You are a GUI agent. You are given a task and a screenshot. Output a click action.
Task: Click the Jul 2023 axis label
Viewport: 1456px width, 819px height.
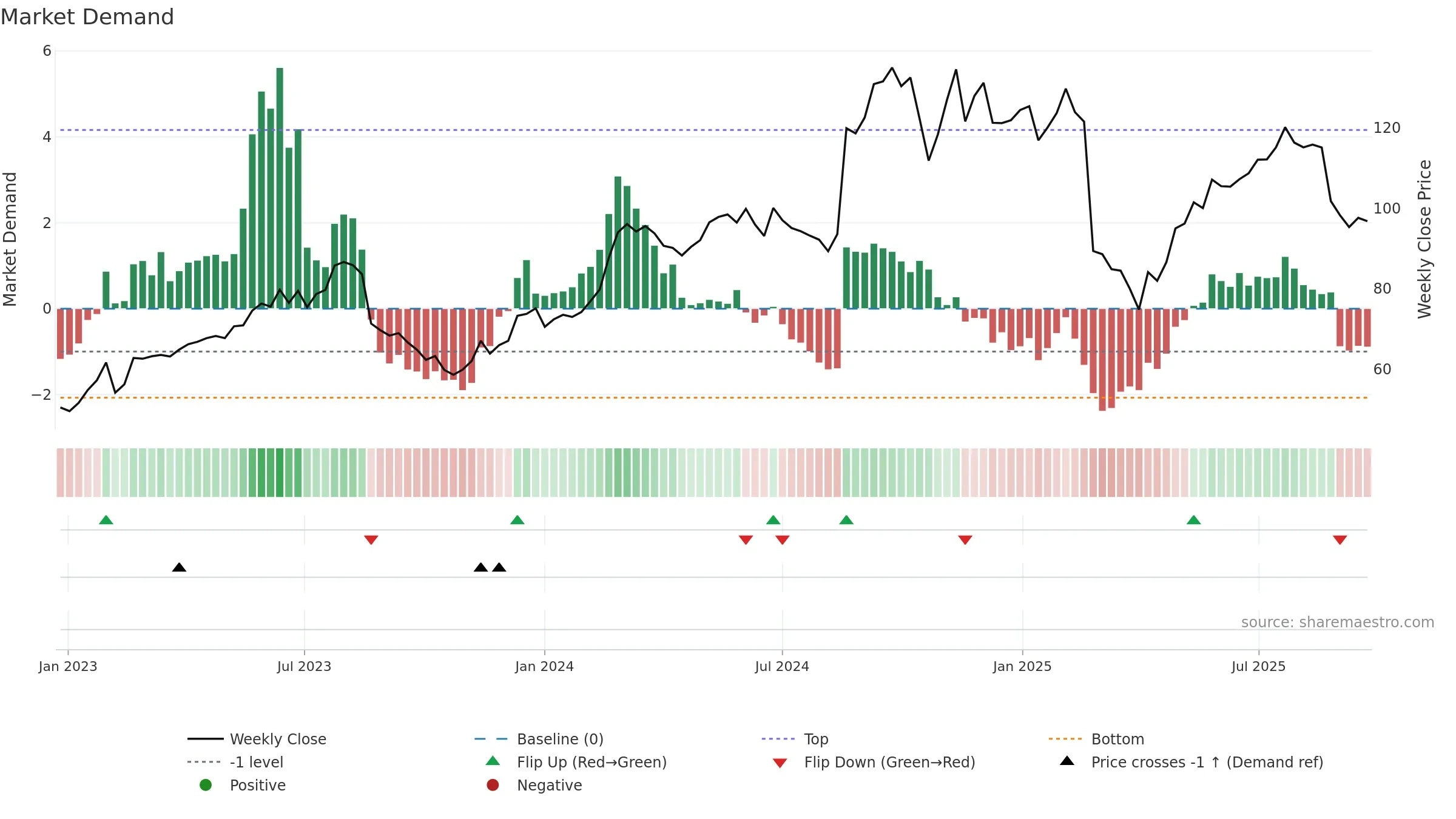pyautogui.click(x=305, y=667)
